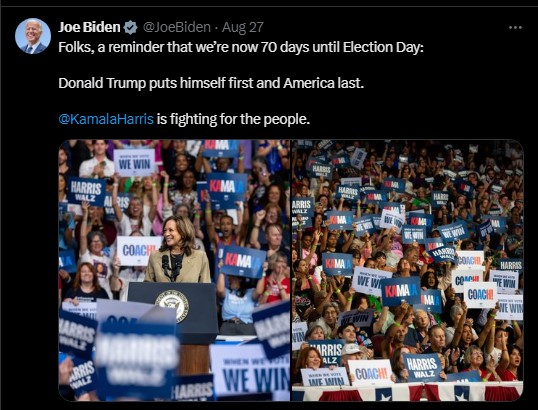Viewport: 538px width, 410px height.
Task: Click the white COACH! sign in left photo
Action: coord(138,251)
